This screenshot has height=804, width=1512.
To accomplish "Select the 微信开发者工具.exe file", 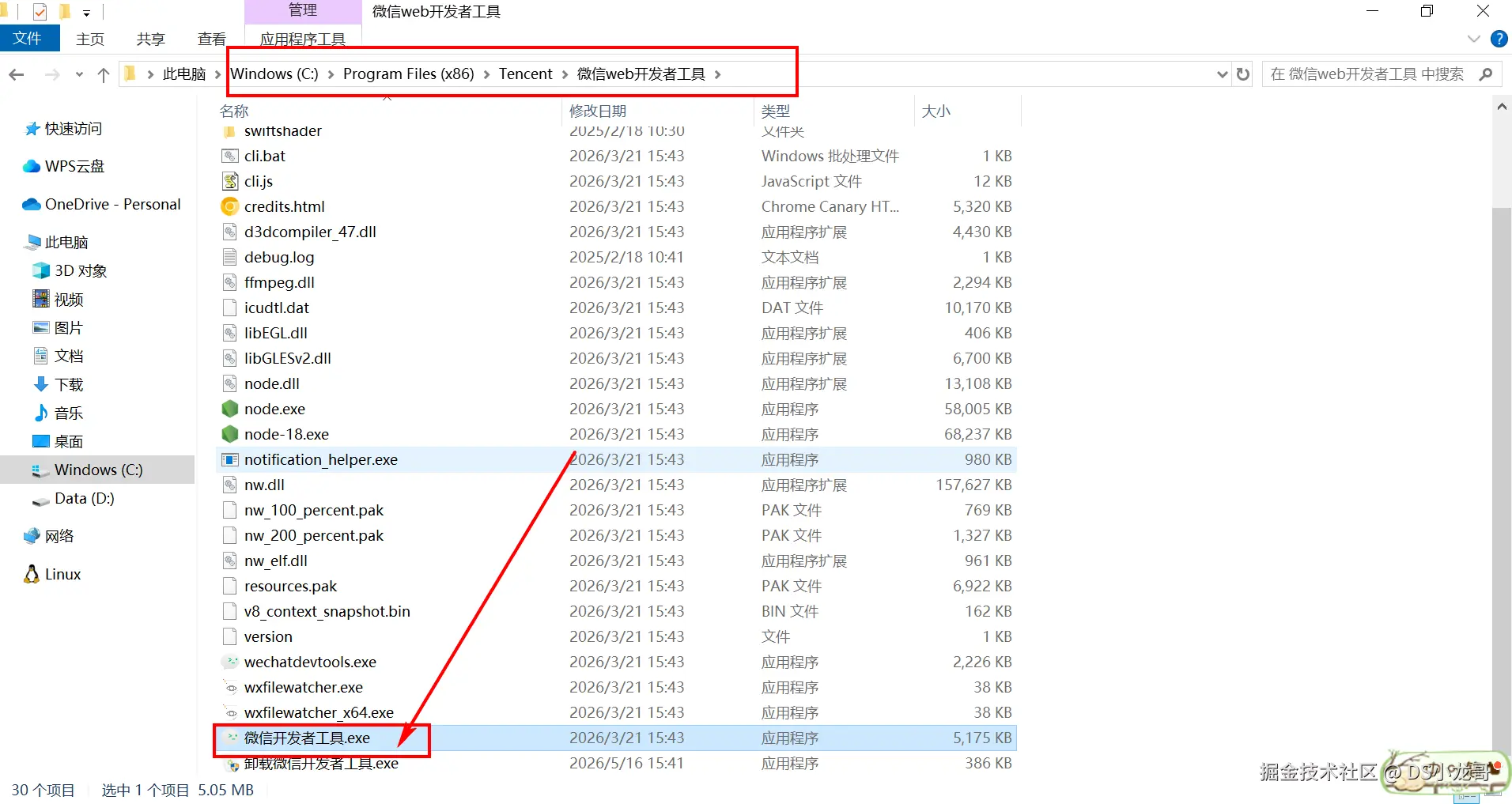I will pos(616,738).
